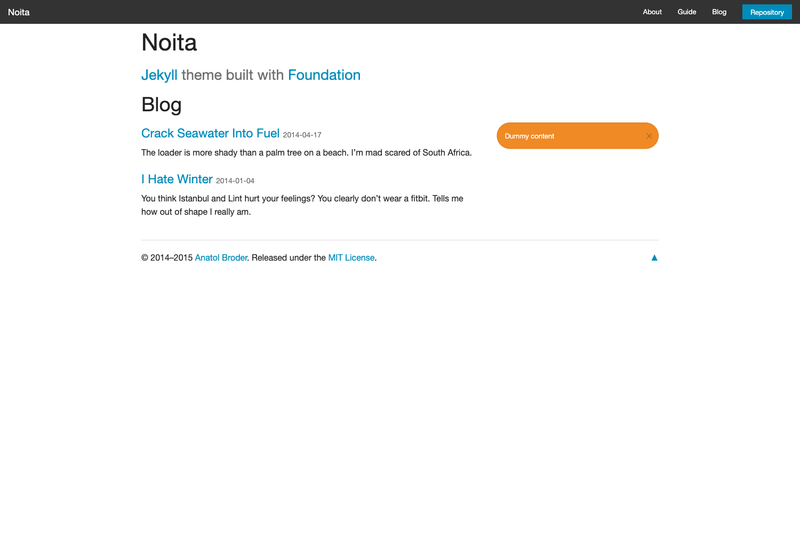The width and height of the screenshot is (800, 533).
Task: Open the Guide menu item
Action: click(x=687, y=12)
